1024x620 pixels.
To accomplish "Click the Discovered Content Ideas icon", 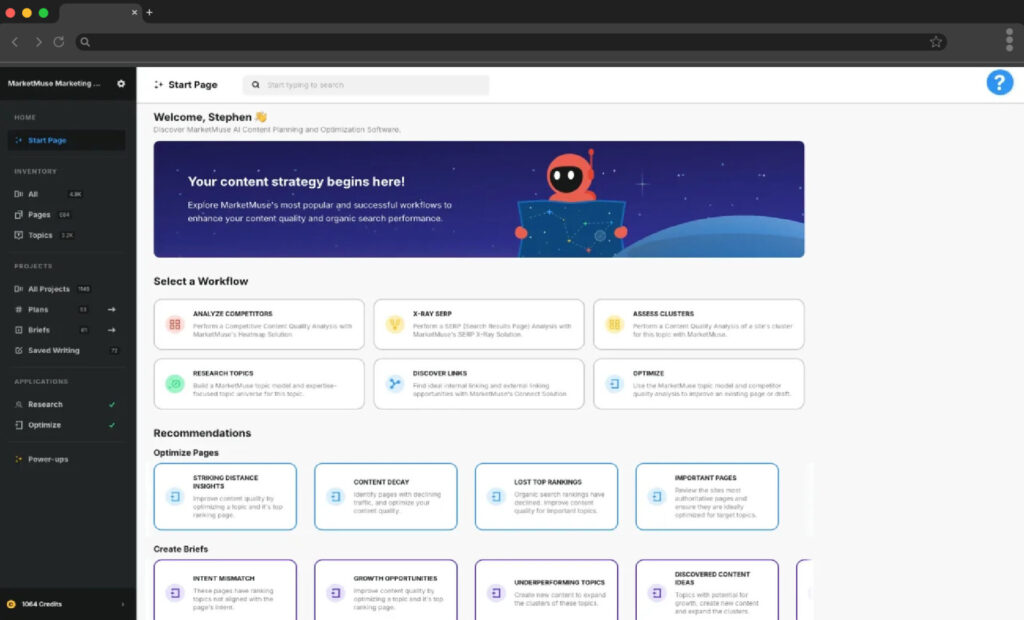I will [656, 593].
